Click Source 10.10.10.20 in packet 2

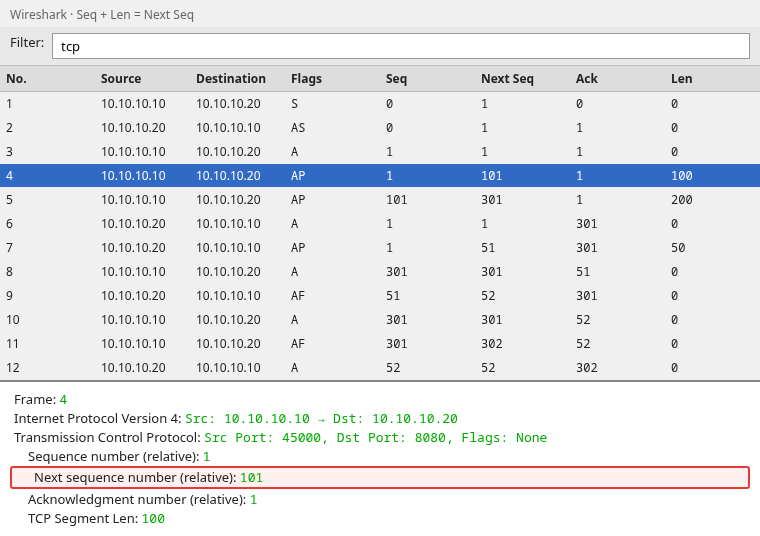click(x=133, y=128)
